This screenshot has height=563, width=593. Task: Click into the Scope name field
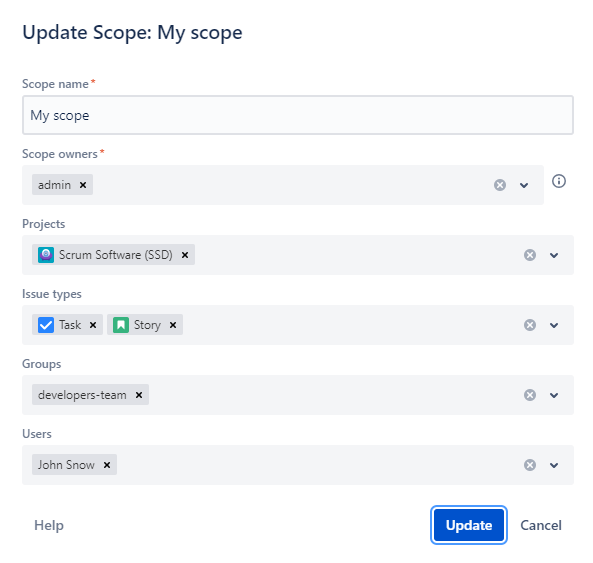tap(298, 115)
